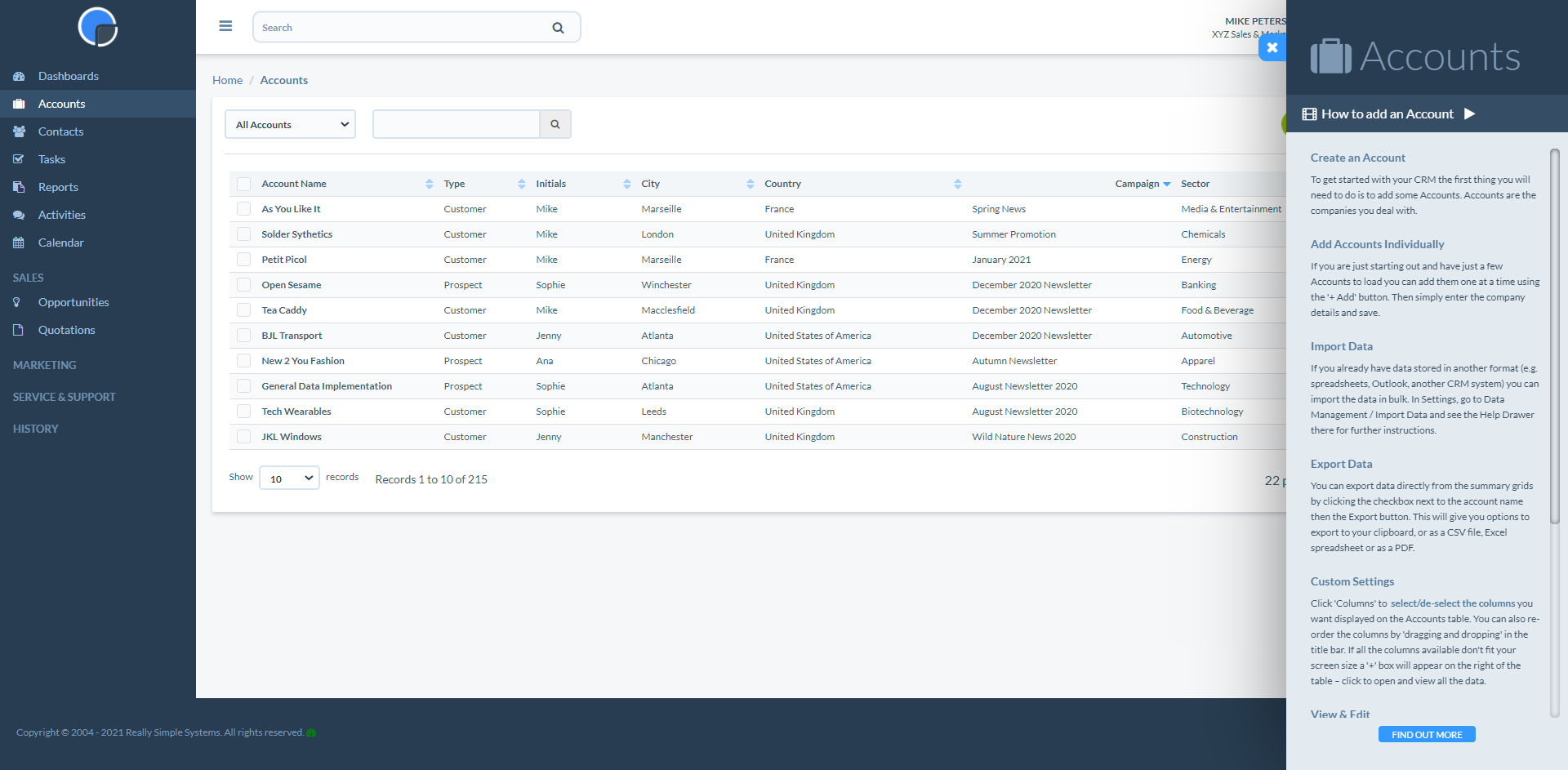The width and height of the screenshot is (1568, 770).
Task: Check the General Data Implementation checkbox
Action: point(243,386)
